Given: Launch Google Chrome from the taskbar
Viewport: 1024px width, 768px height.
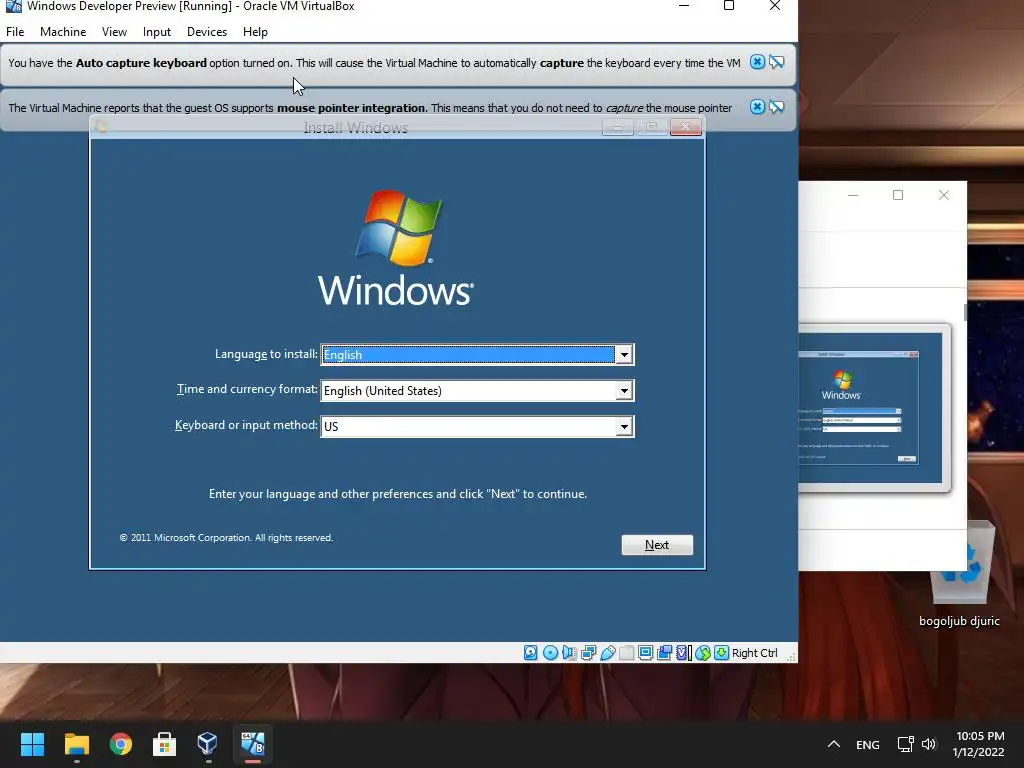Looking at the screenshot, I should tap(121, 744).
